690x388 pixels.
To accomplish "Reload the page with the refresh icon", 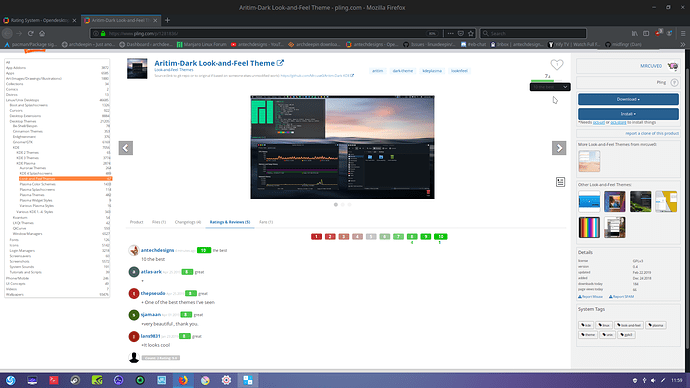I will click(30, 33).
